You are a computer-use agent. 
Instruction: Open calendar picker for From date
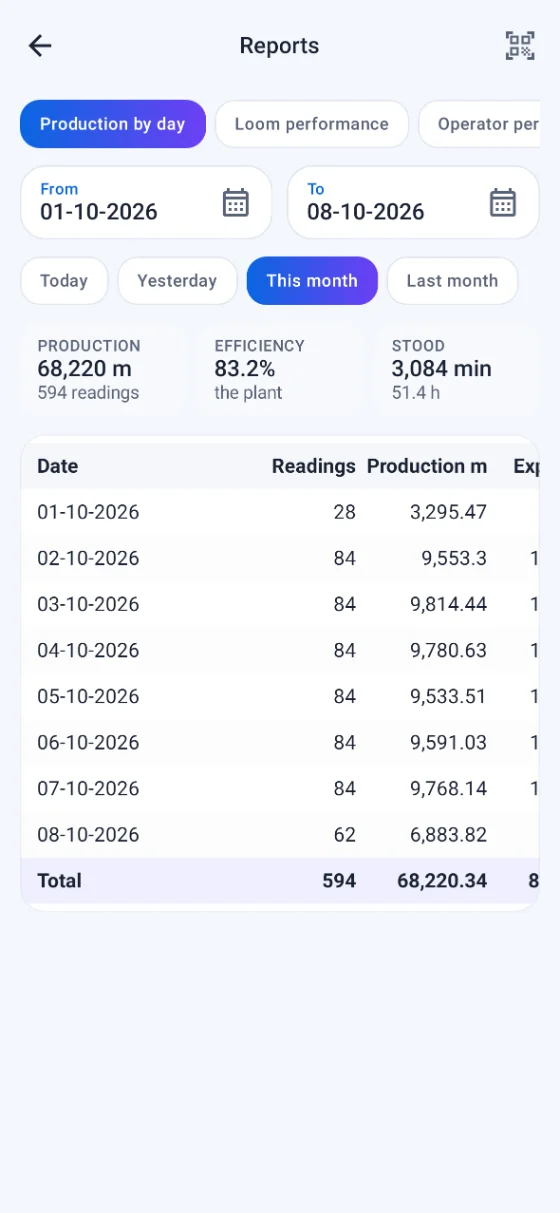(x=235, y=202)
